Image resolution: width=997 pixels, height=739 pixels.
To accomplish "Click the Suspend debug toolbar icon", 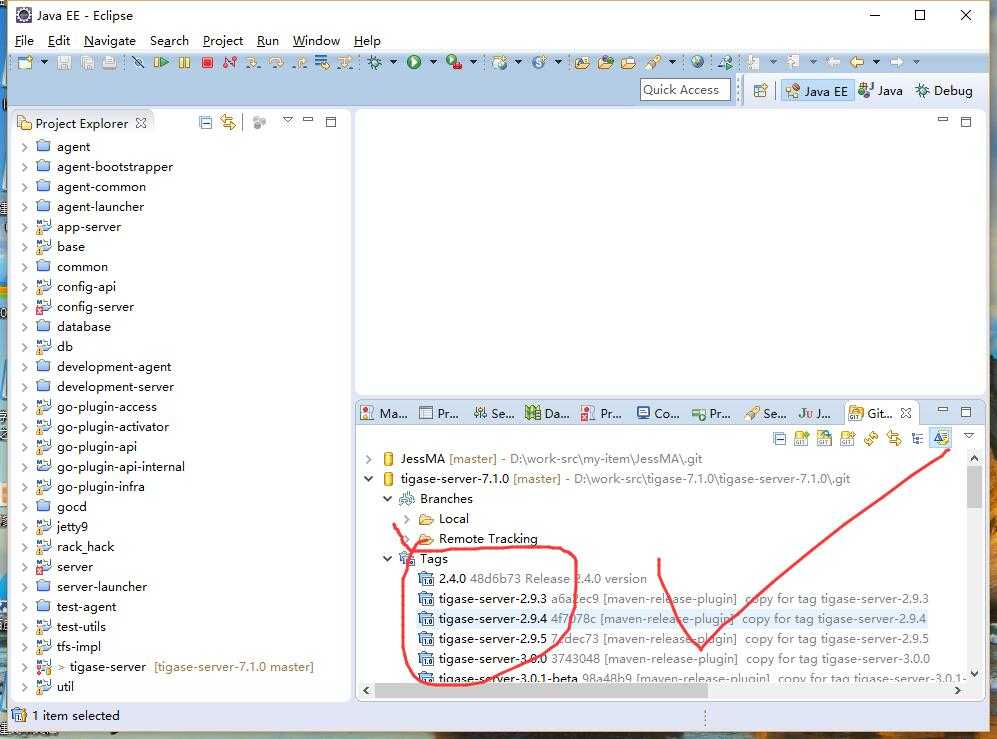I will [184, 62].
